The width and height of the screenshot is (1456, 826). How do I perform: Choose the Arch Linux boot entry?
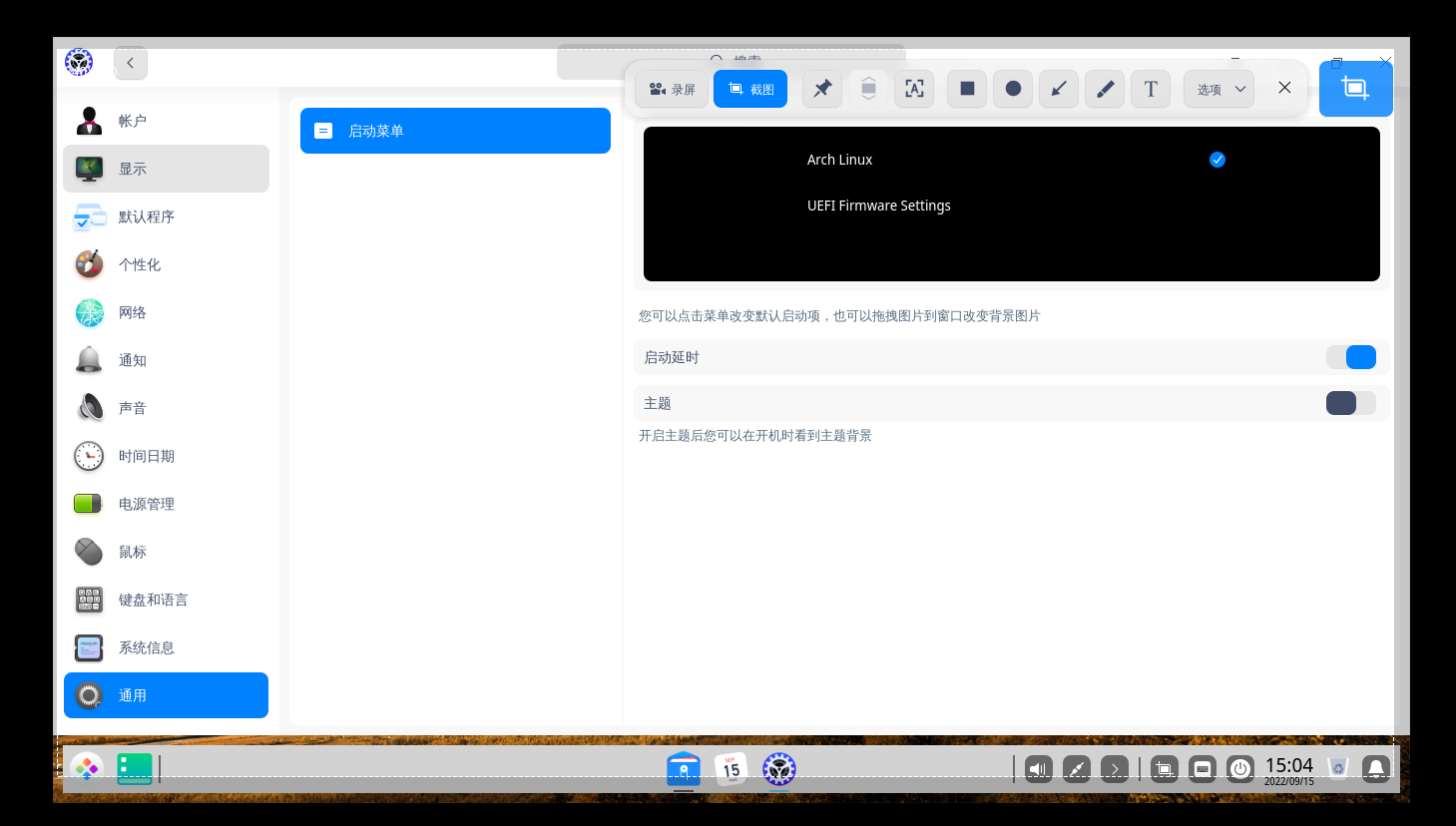839,160
